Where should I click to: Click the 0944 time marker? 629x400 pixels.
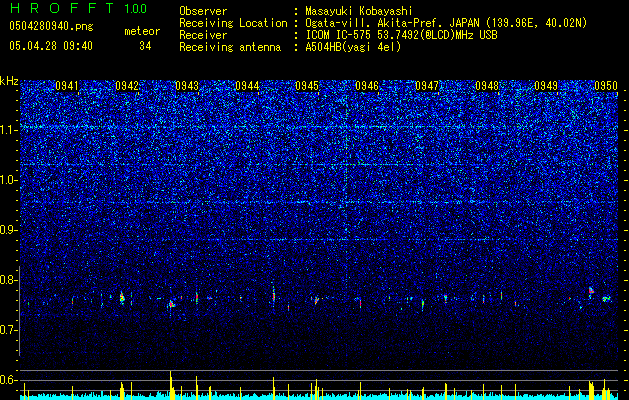pos(247,86)
